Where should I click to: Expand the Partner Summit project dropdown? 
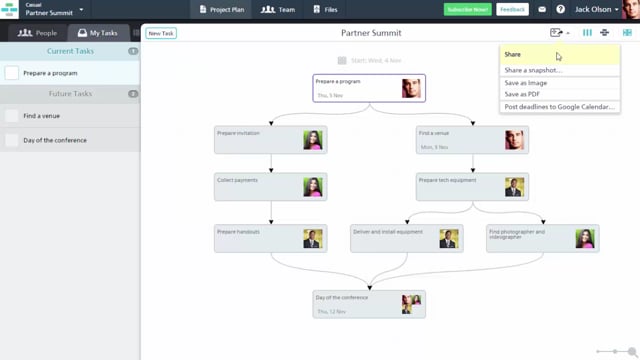81,9
